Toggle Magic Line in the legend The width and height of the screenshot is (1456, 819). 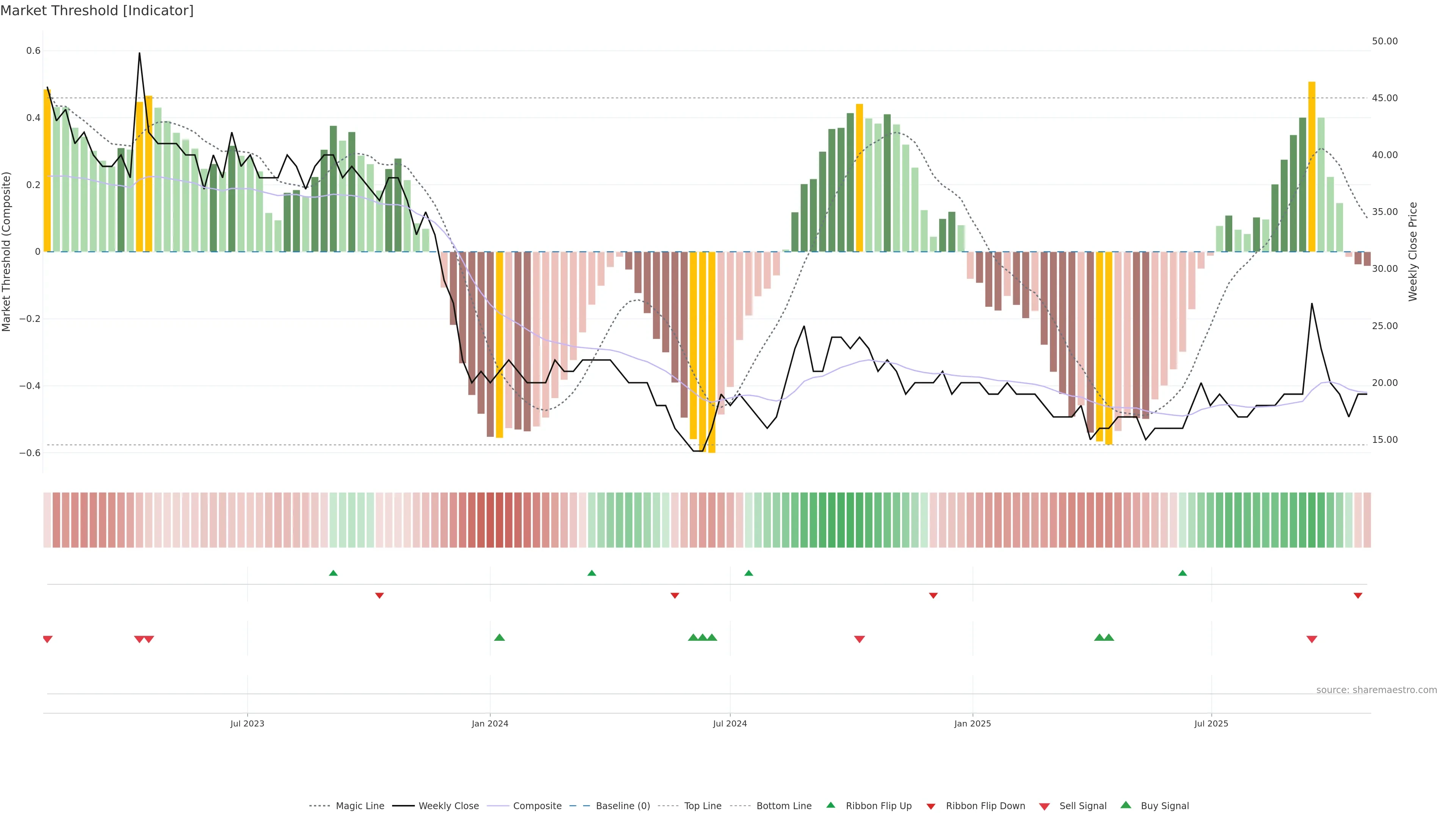359,806
